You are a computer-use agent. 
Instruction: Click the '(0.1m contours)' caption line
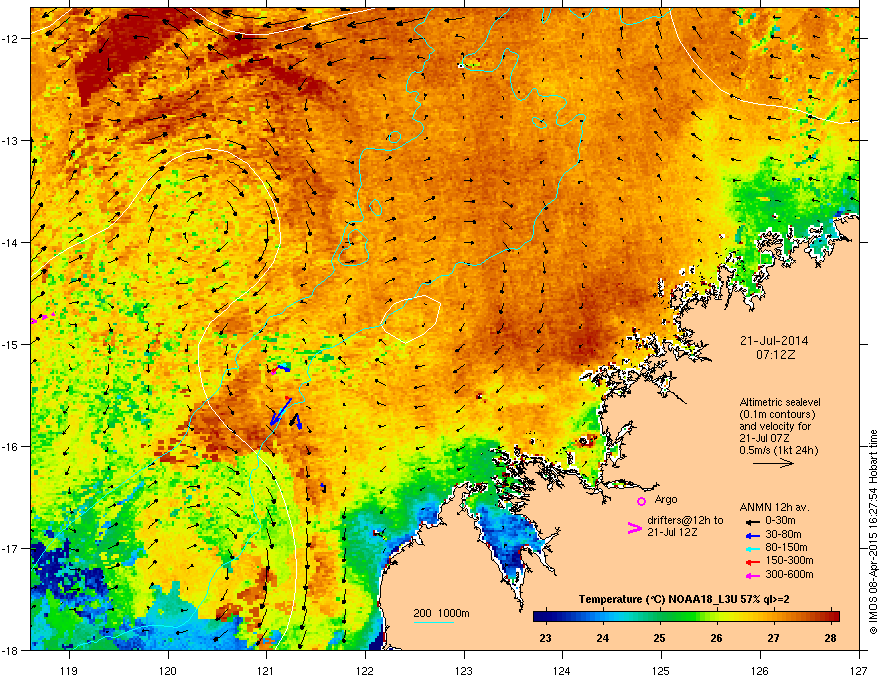point(777,414)
